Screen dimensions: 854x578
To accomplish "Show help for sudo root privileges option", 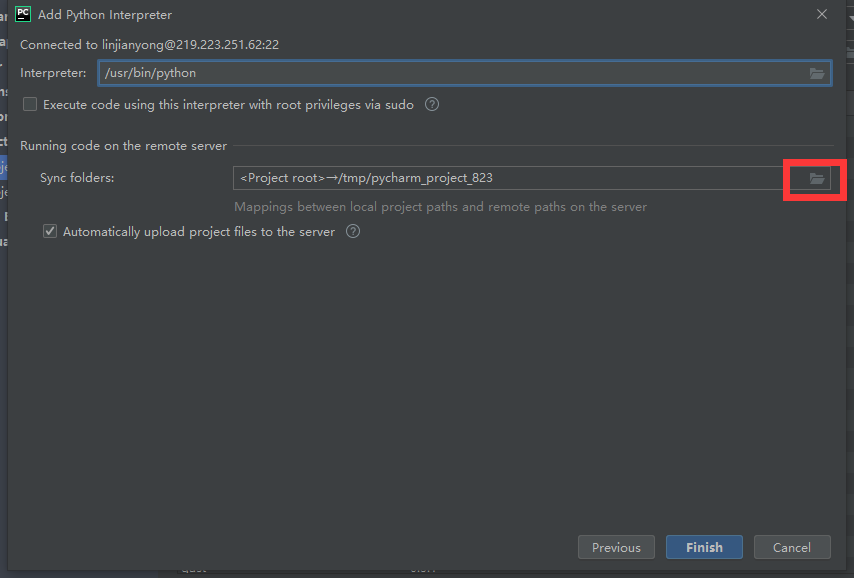I will (432, 104).
